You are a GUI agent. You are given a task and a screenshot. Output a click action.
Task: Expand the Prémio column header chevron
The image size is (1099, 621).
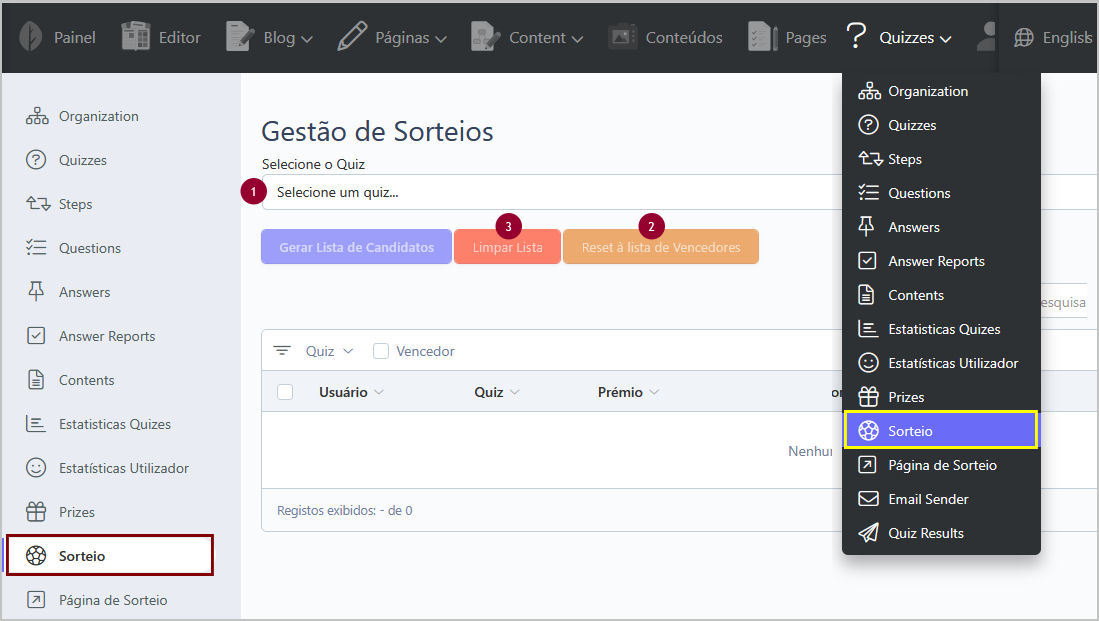coord(654,392)
